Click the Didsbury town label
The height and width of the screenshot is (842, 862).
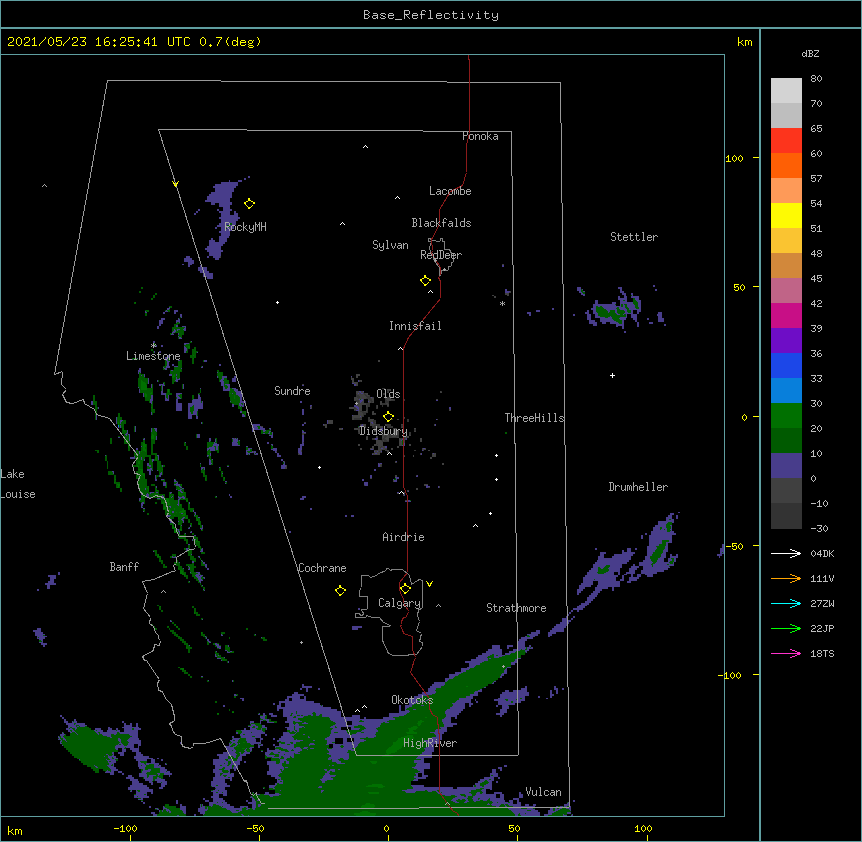384,431
